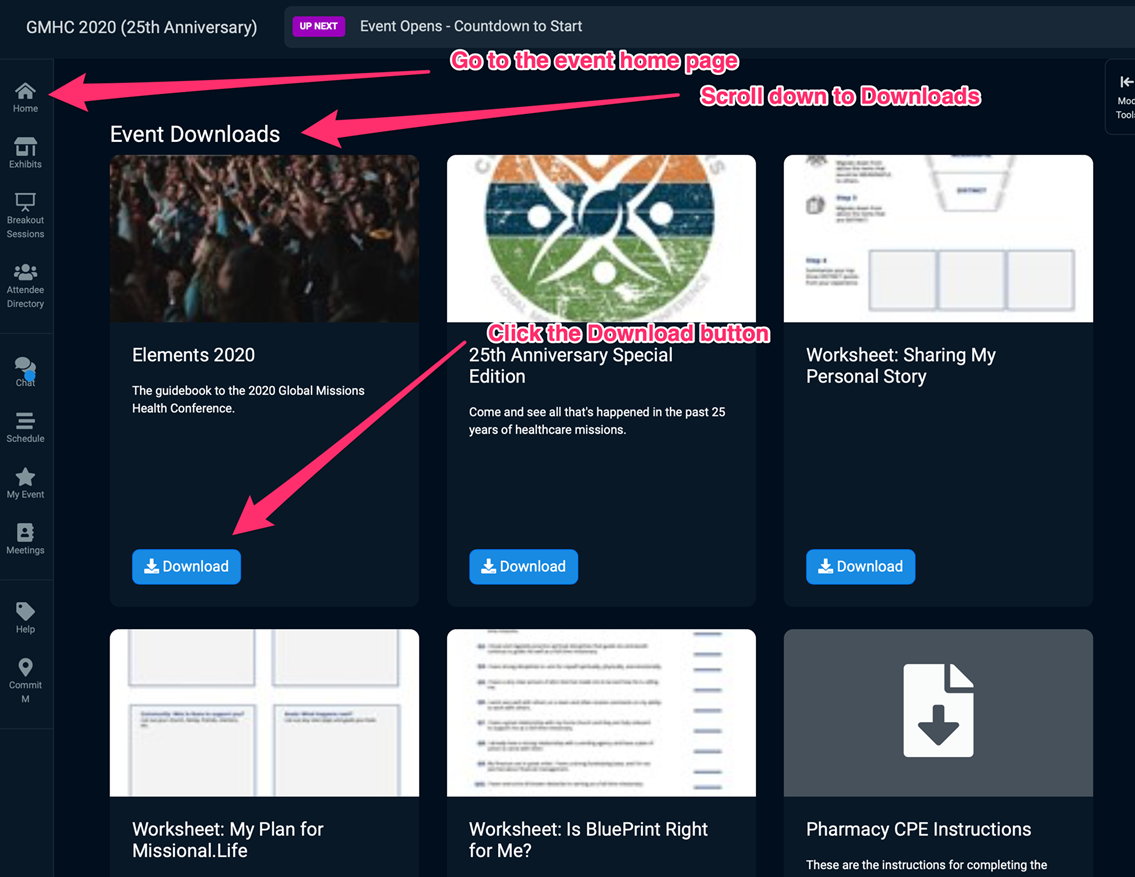Open the Meetings section
The height and width of the screenshot is (877, 1135).
(x=25, y=538)
